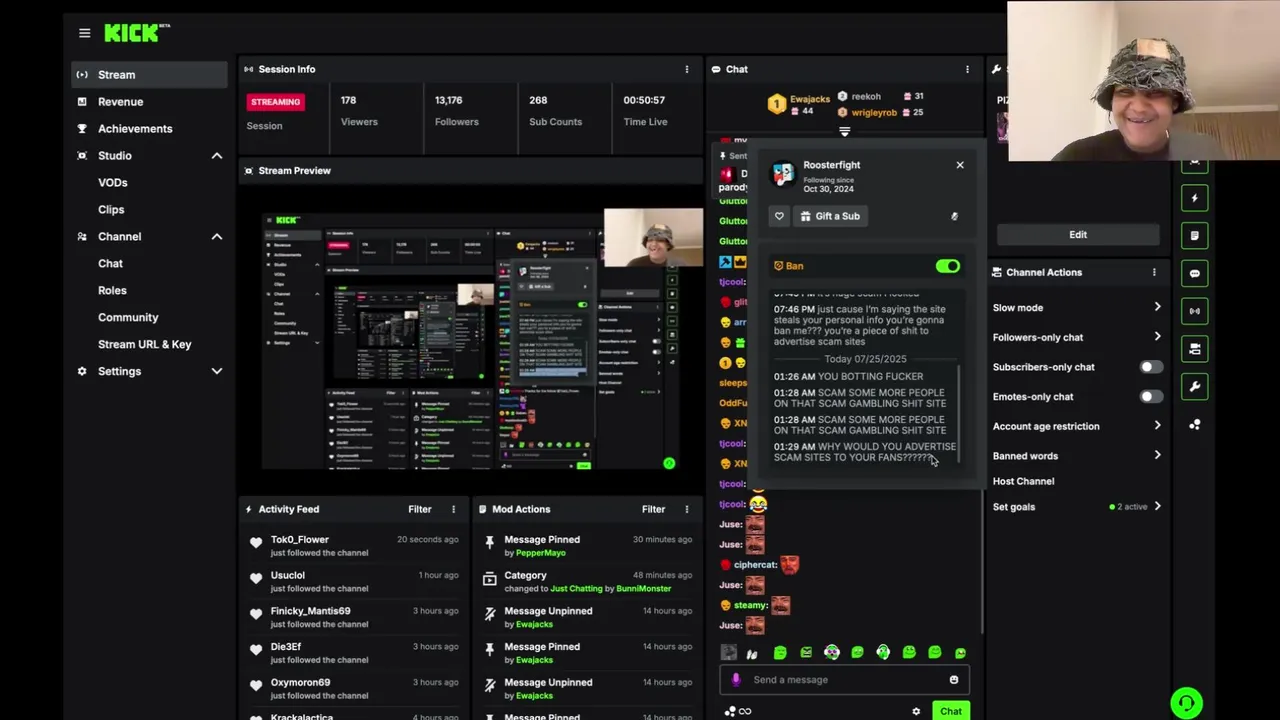Viewport: 1280px width, 720px height.
Task: Select the Finicky_Mantis69 follow entry
Action: [x=354, y=617]
